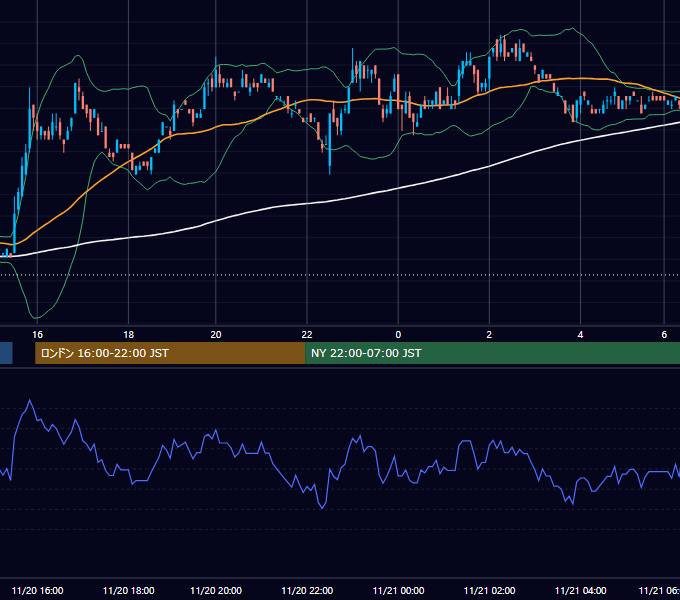Click hour label 16 on price chart axis
This screenshot has width=680, height=600.
coord(37,335)
